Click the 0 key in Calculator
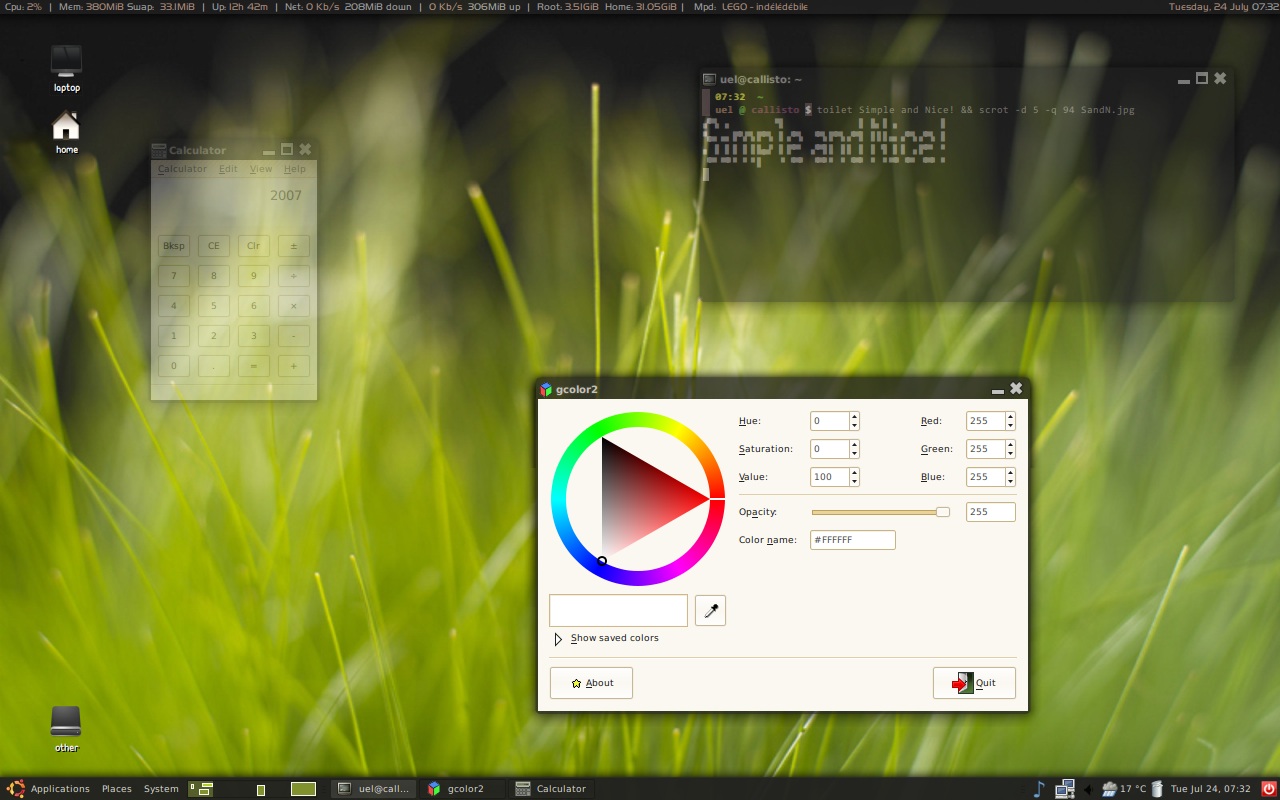This screenshot has height=800, width=1280. [174, 366]
